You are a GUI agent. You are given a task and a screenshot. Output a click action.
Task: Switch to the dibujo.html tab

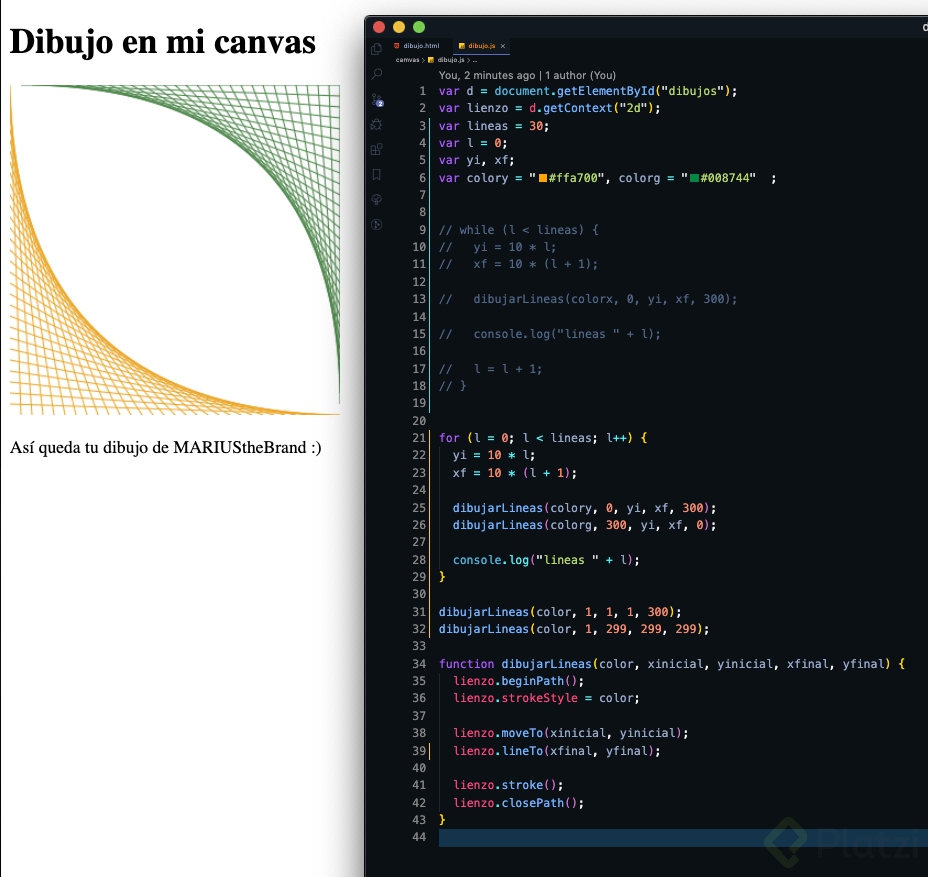click(x=417, y=46)
